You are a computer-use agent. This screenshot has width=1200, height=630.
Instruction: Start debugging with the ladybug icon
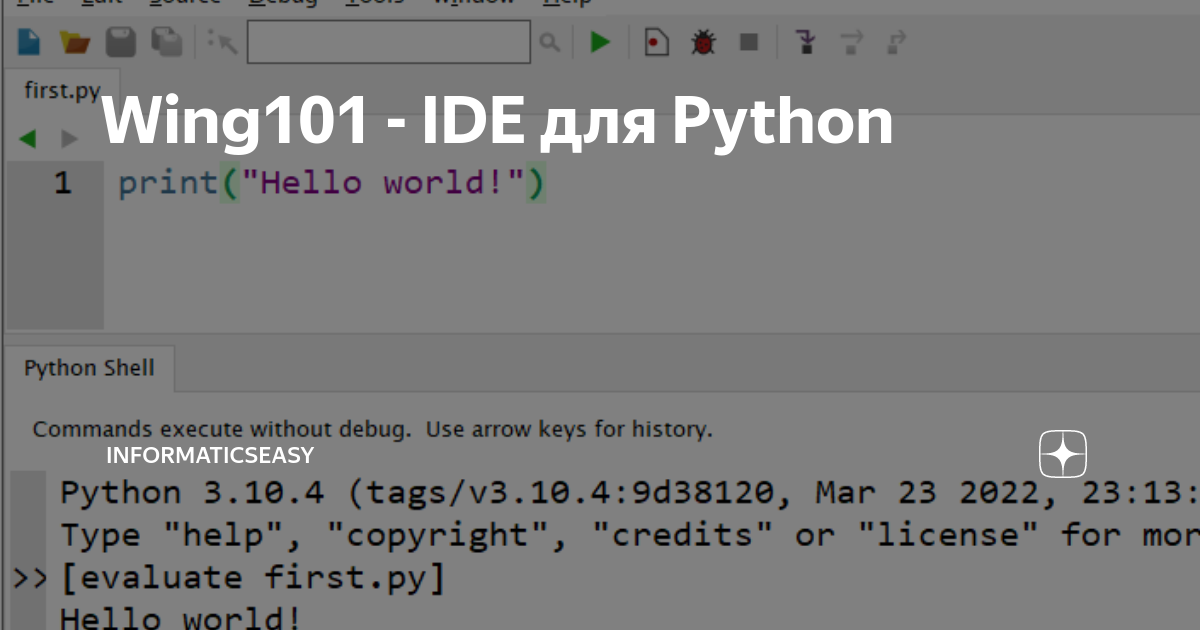[703, 41]
